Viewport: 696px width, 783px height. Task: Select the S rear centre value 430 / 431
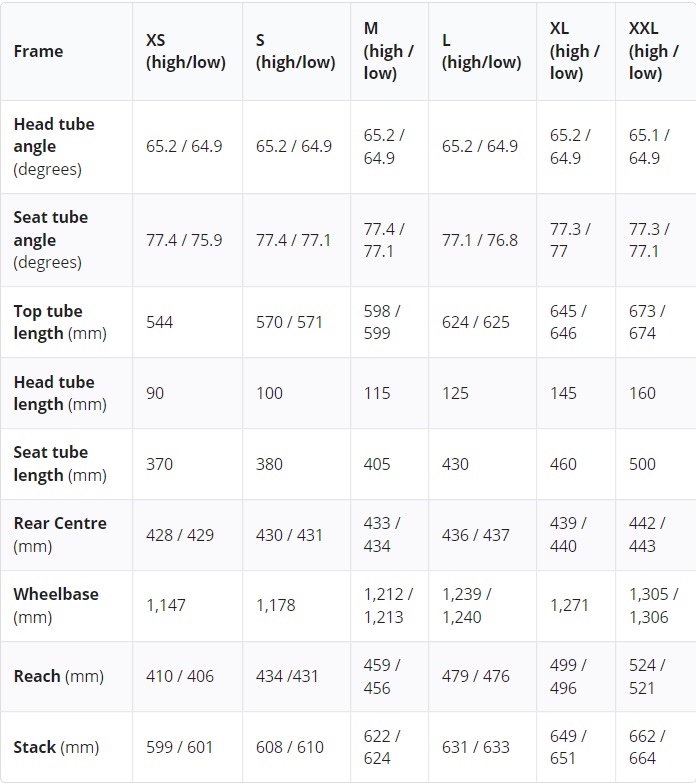pos(289,535)
